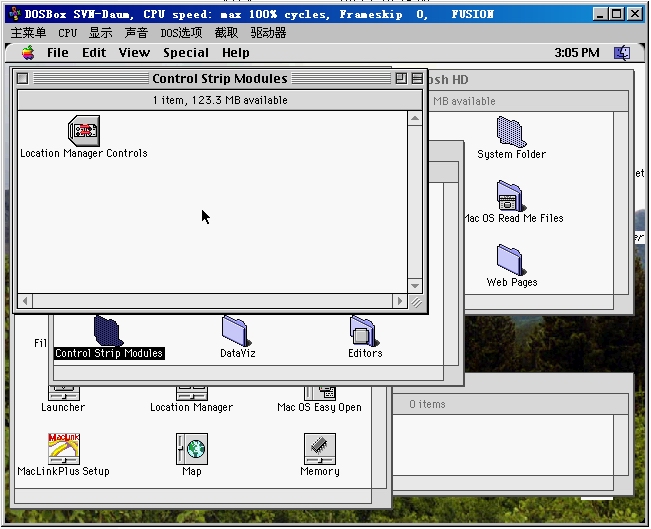Open the DOSBox CPU menu
This screenshot has height=529, width=651.
pyautogui.click(x=67, y=33)
